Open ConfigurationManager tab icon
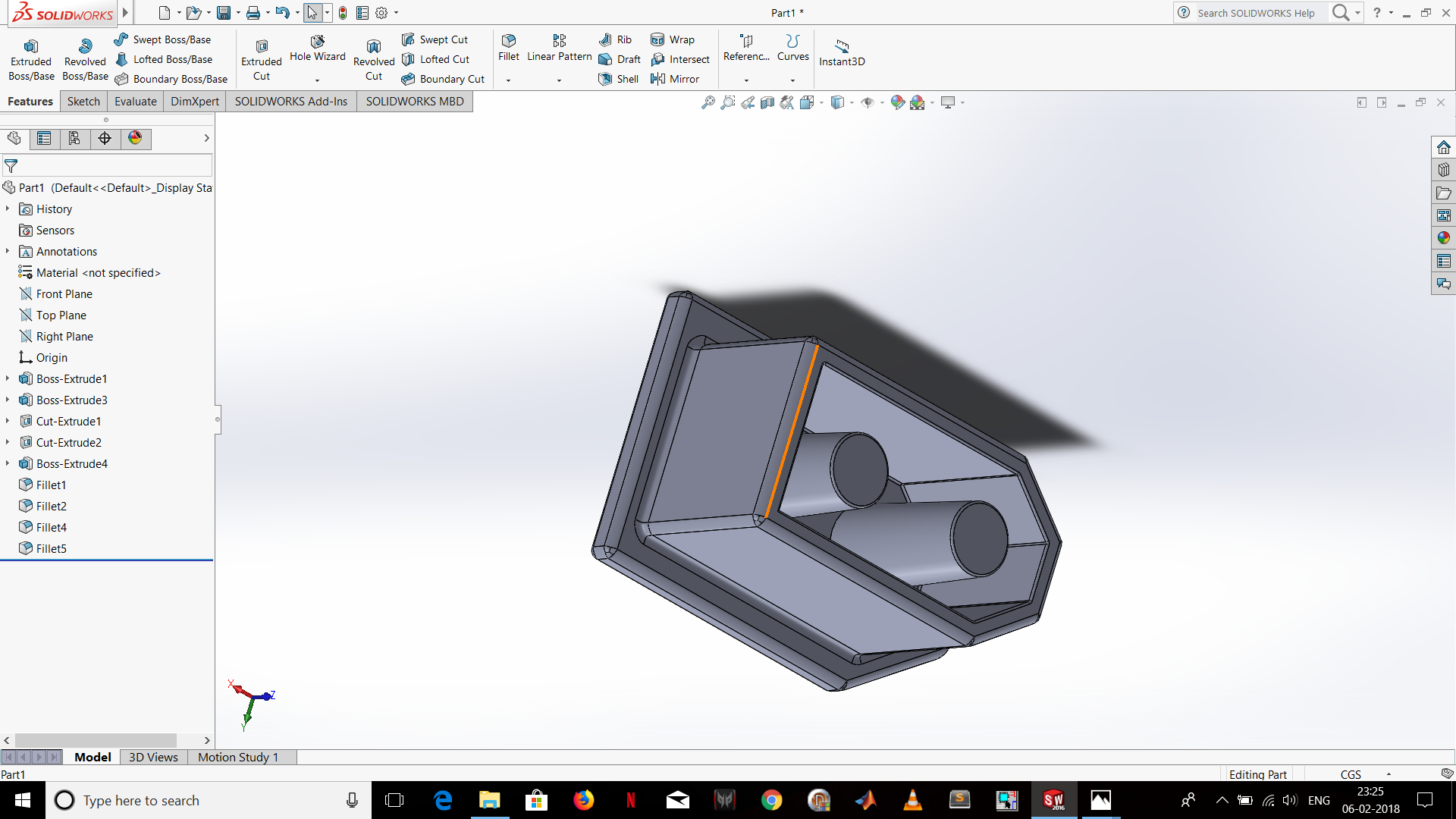Screen dimensions: 1456x819 coord(74,138)
